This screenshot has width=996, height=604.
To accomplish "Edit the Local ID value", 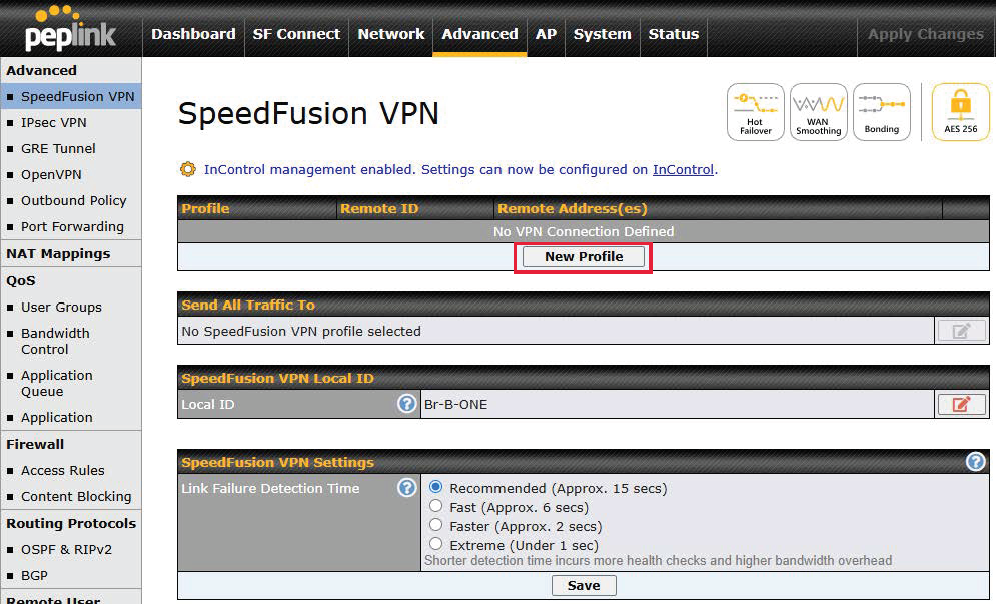I will 961,404.
